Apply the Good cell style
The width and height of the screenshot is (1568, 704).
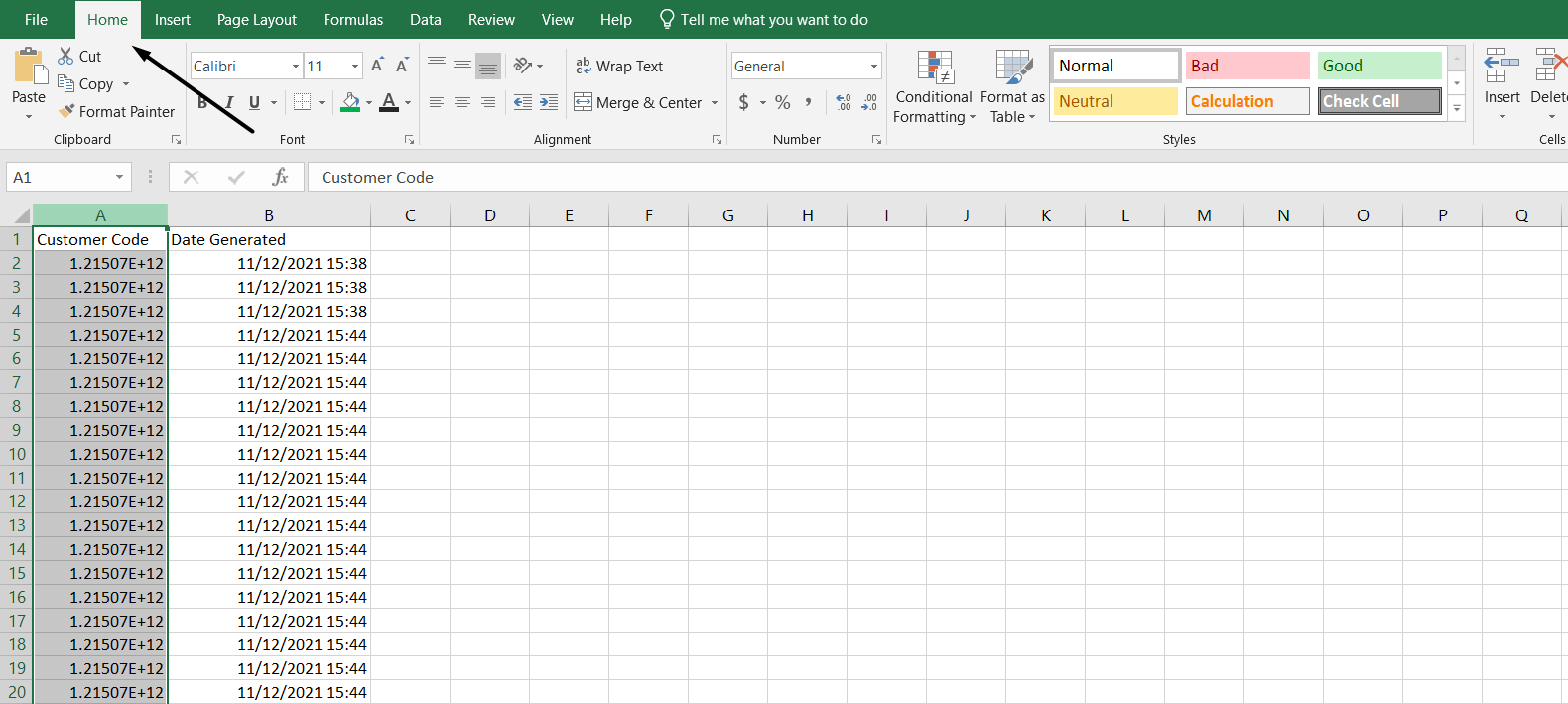[x=1379, y=66]
